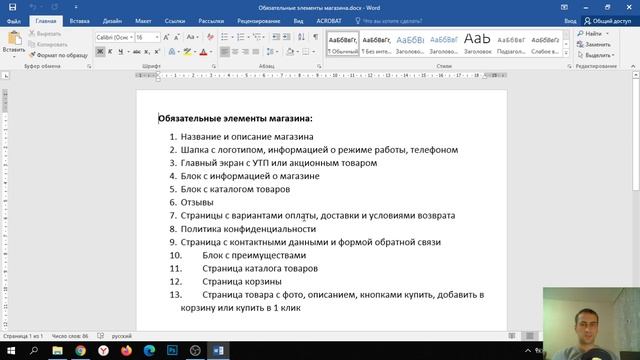Screen dimensions: 640x360
Task: Clear all formatting with the eraser icon
Action: (210, 37)
